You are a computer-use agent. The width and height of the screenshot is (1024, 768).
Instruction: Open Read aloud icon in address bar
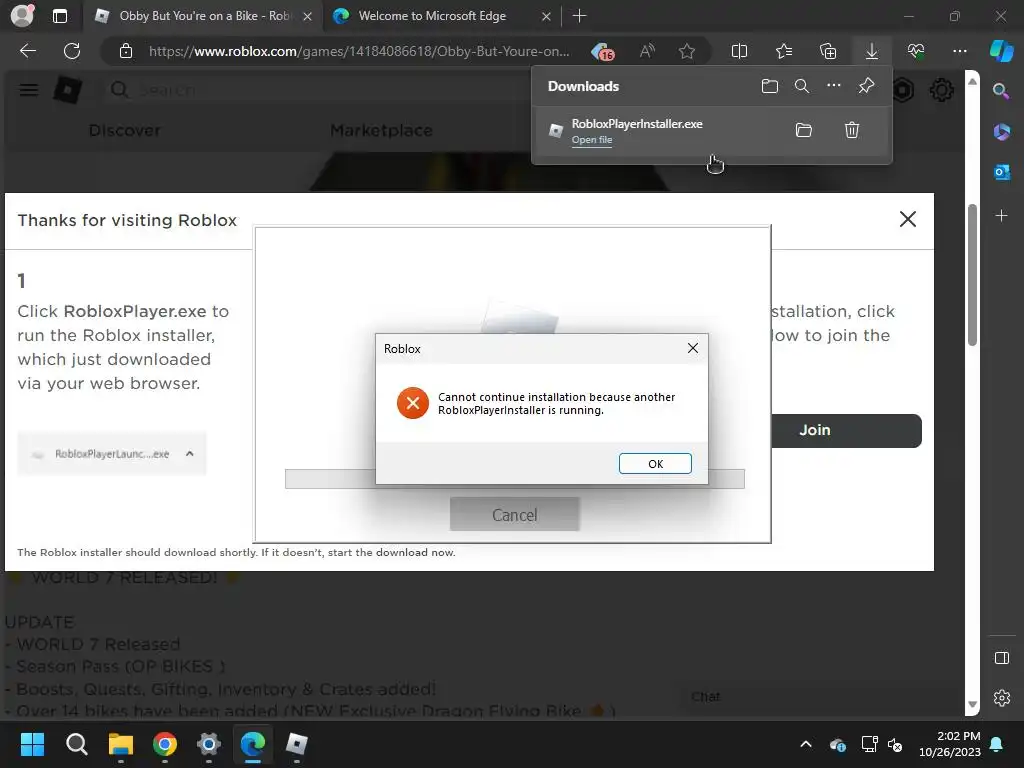pyautogui.click(x=647, y=51)
